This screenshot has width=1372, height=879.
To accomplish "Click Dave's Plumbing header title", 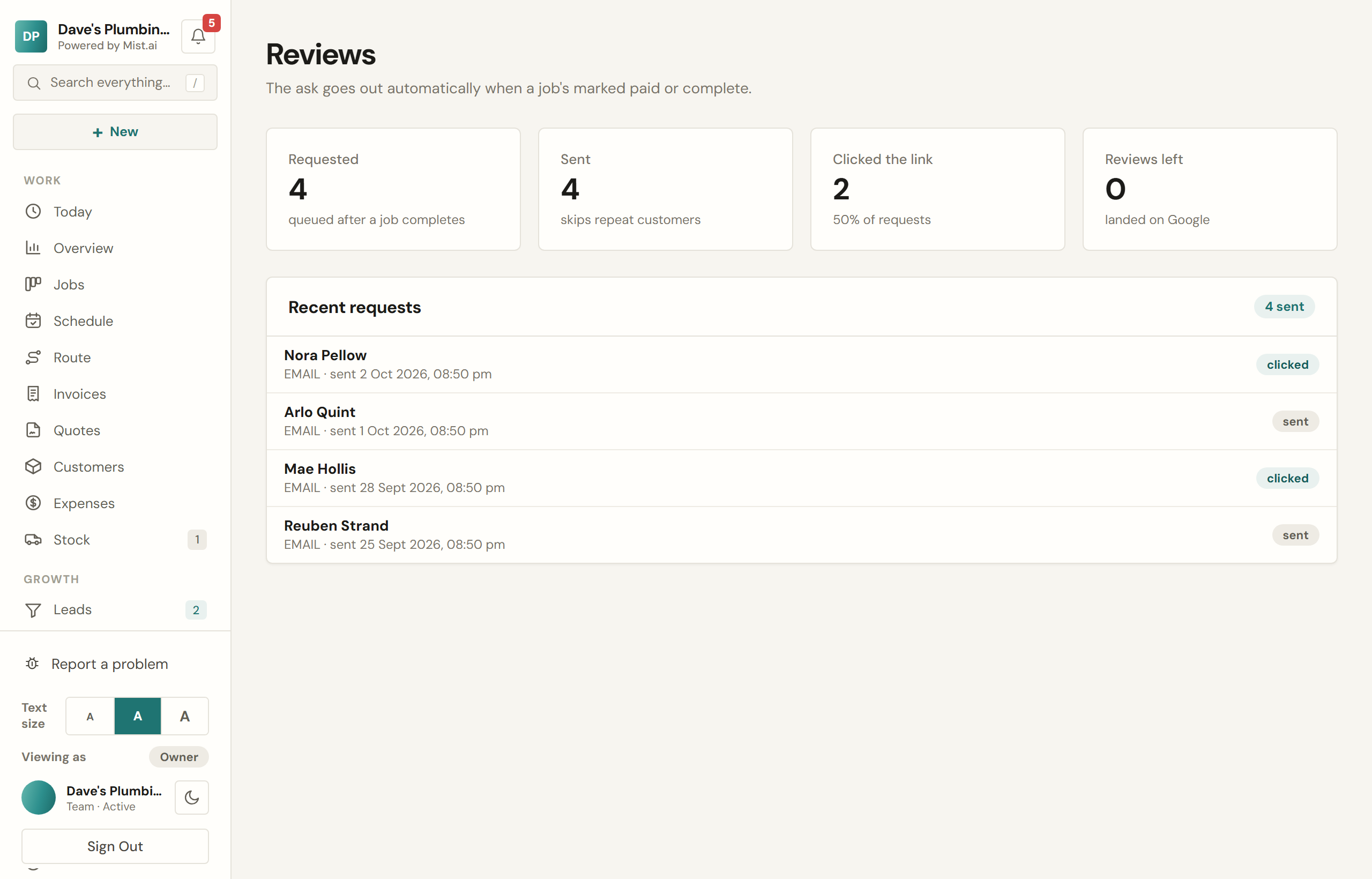I will coord(114,29).
